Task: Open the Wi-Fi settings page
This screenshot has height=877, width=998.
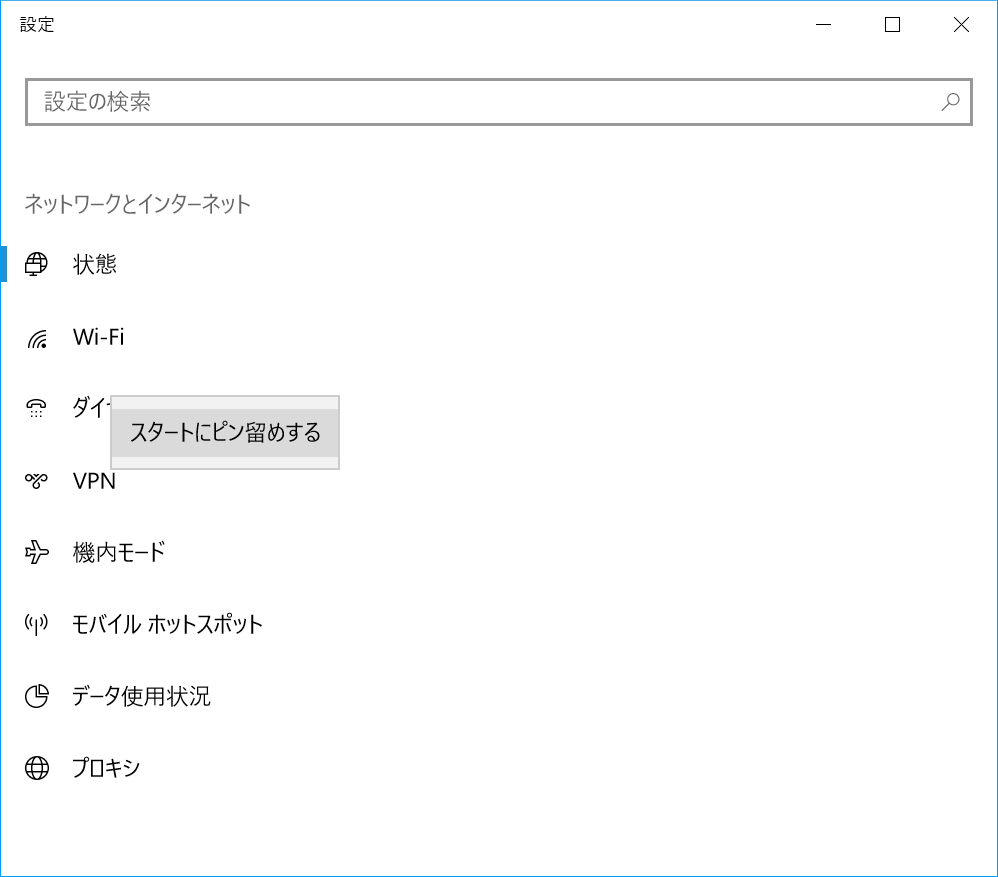Action: [x=98, y=337]
